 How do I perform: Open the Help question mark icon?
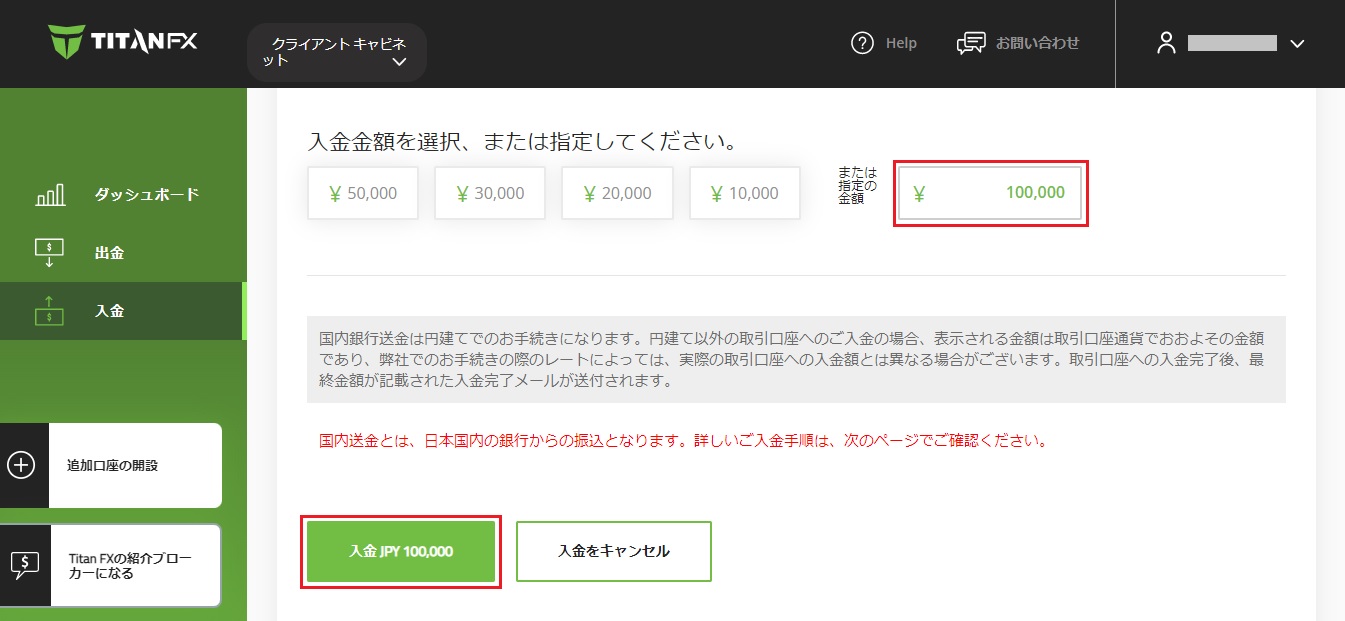pos(862,43)
